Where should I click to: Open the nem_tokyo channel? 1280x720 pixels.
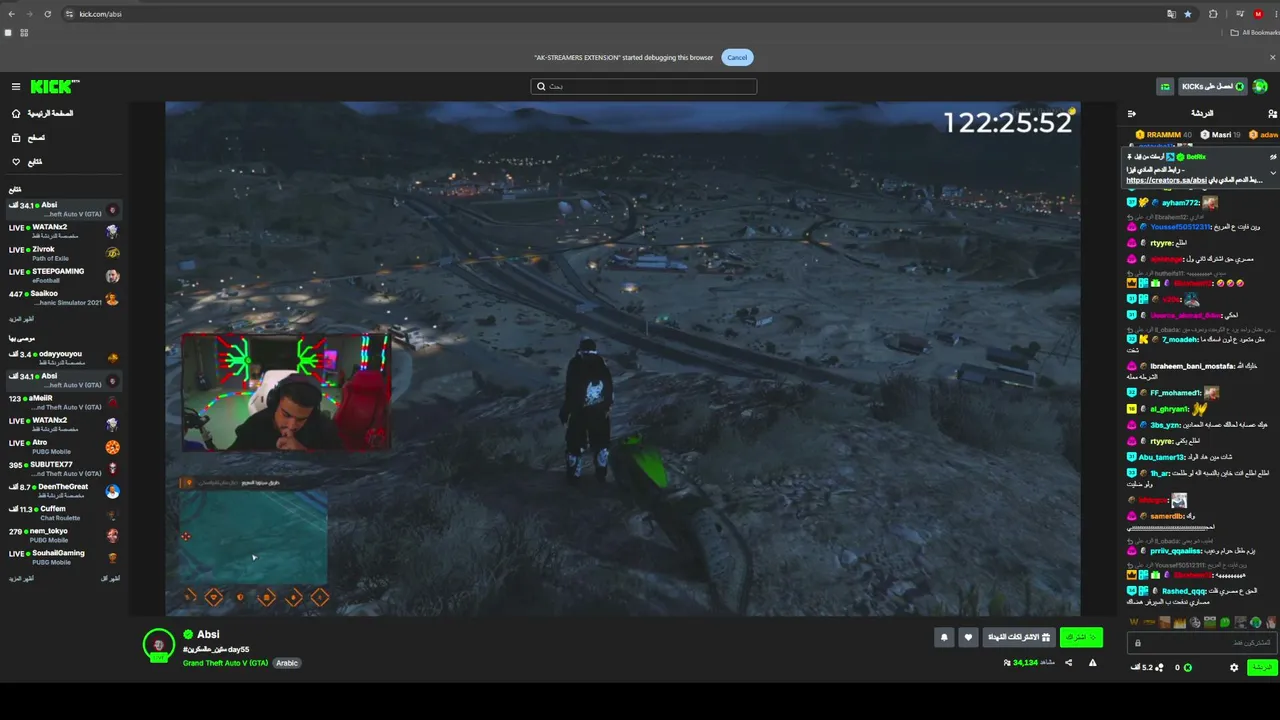[64, 535]
